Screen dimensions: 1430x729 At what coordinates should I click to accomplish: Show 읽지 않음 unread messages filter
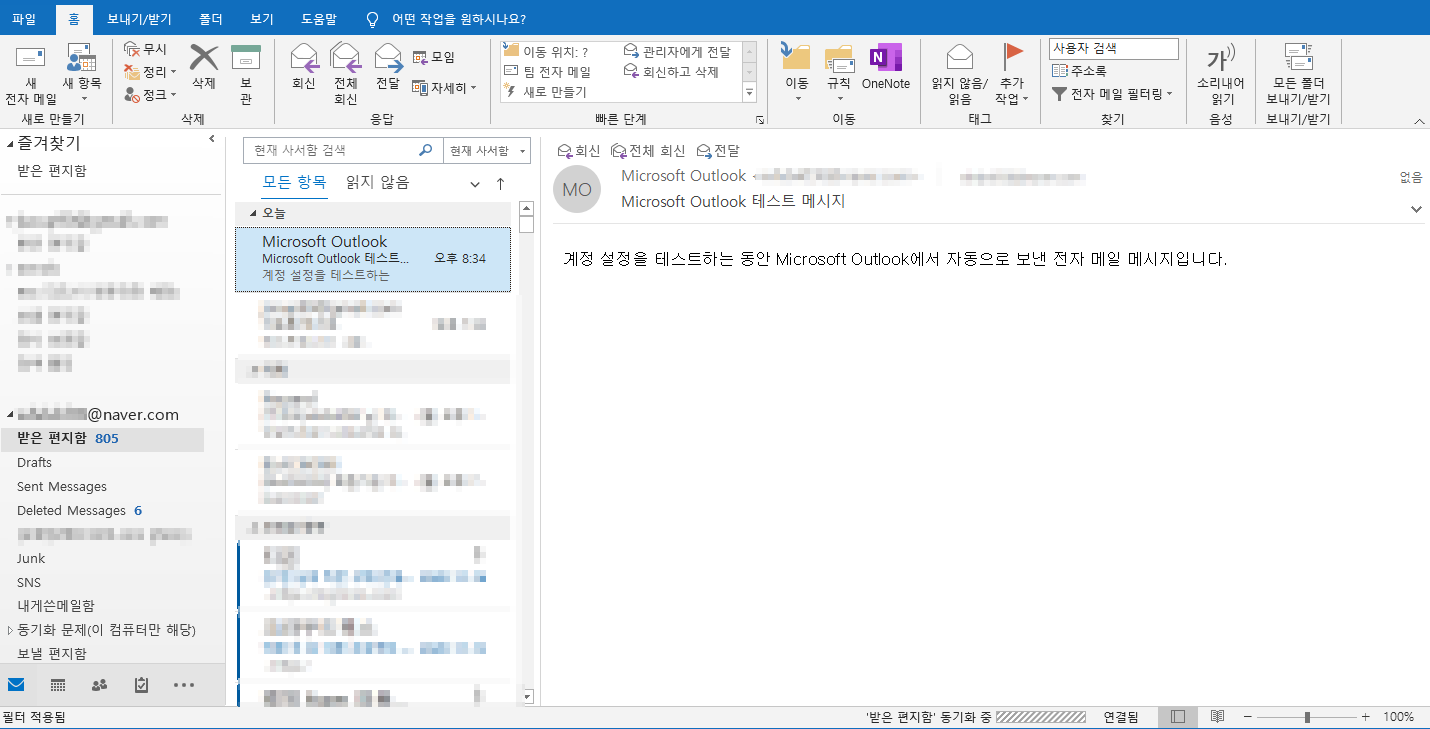[x=377, y=182]
